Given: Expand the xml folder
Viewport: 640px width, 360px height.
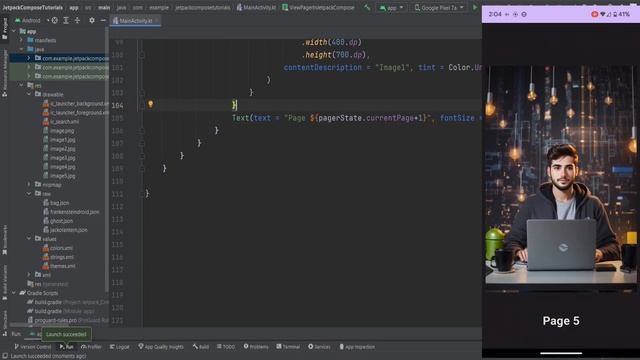Looking at the screenshot, I should click(x=29, y=275).
